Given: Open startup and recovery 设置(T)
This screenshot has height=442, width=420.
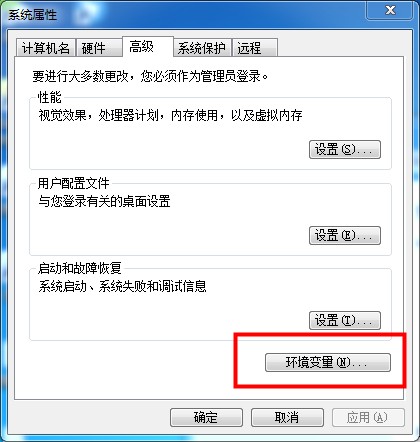Looking at the screenshot, I should point(345,321).
